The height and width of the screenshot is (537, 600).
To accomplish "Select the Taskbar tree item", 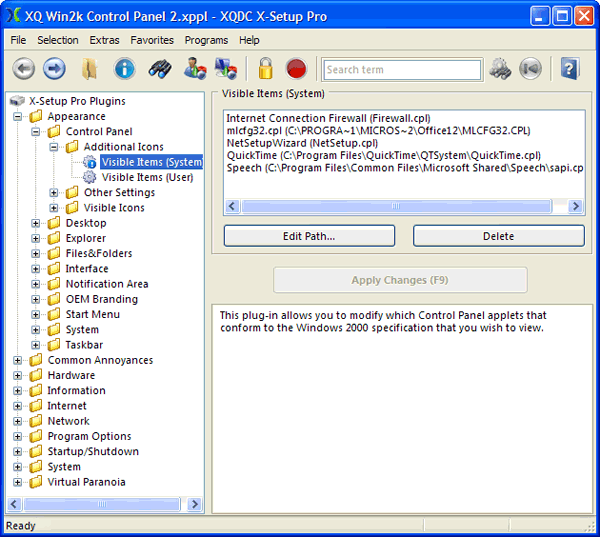I will 84,345.
